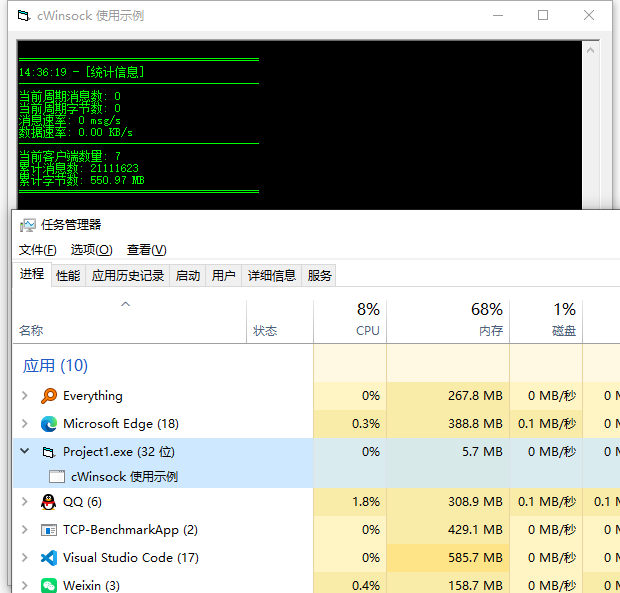Screen dimensions: 620x593
Task: Switch to the 进程 tab
Action: pos(32,274)
